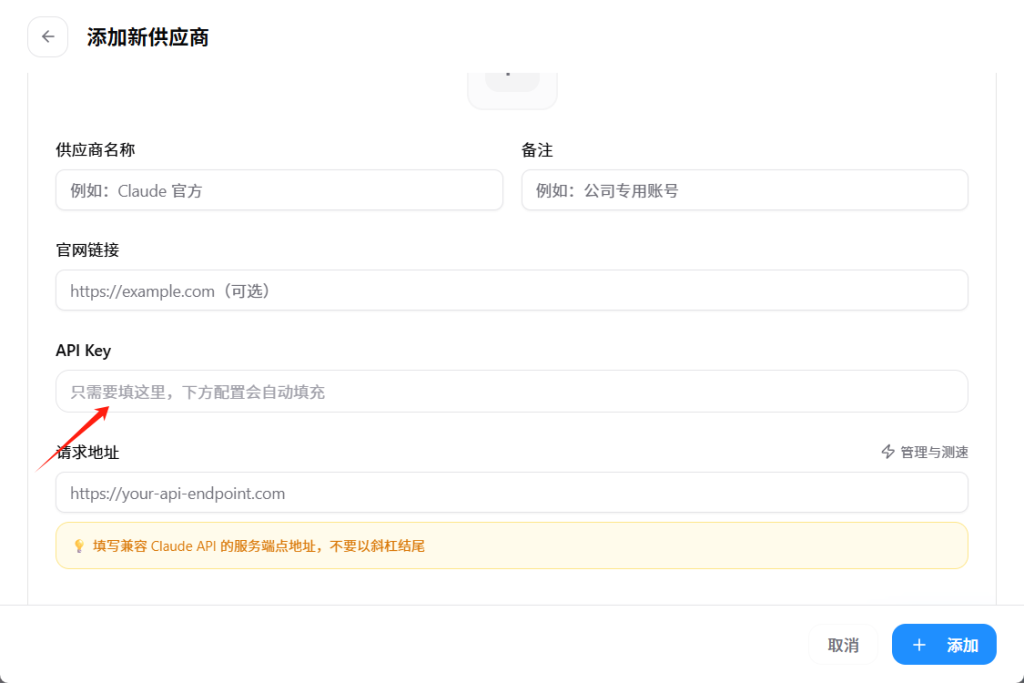Click the 请求地址 label

pyautogui.click(x=88, y=452)
